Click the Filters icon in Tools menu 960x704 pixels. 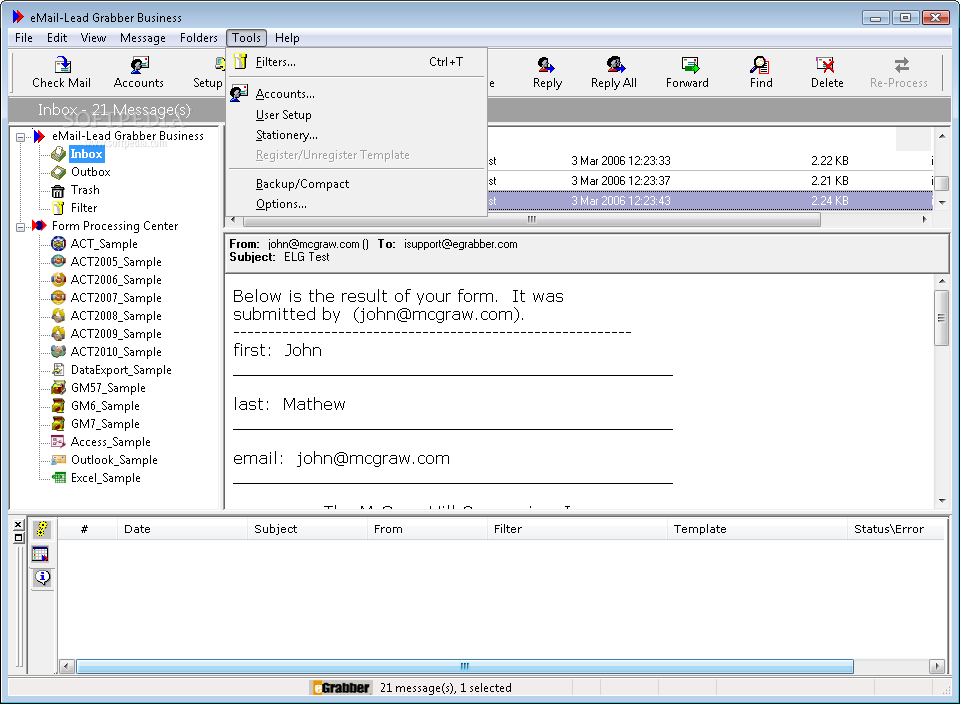[241, 61]
